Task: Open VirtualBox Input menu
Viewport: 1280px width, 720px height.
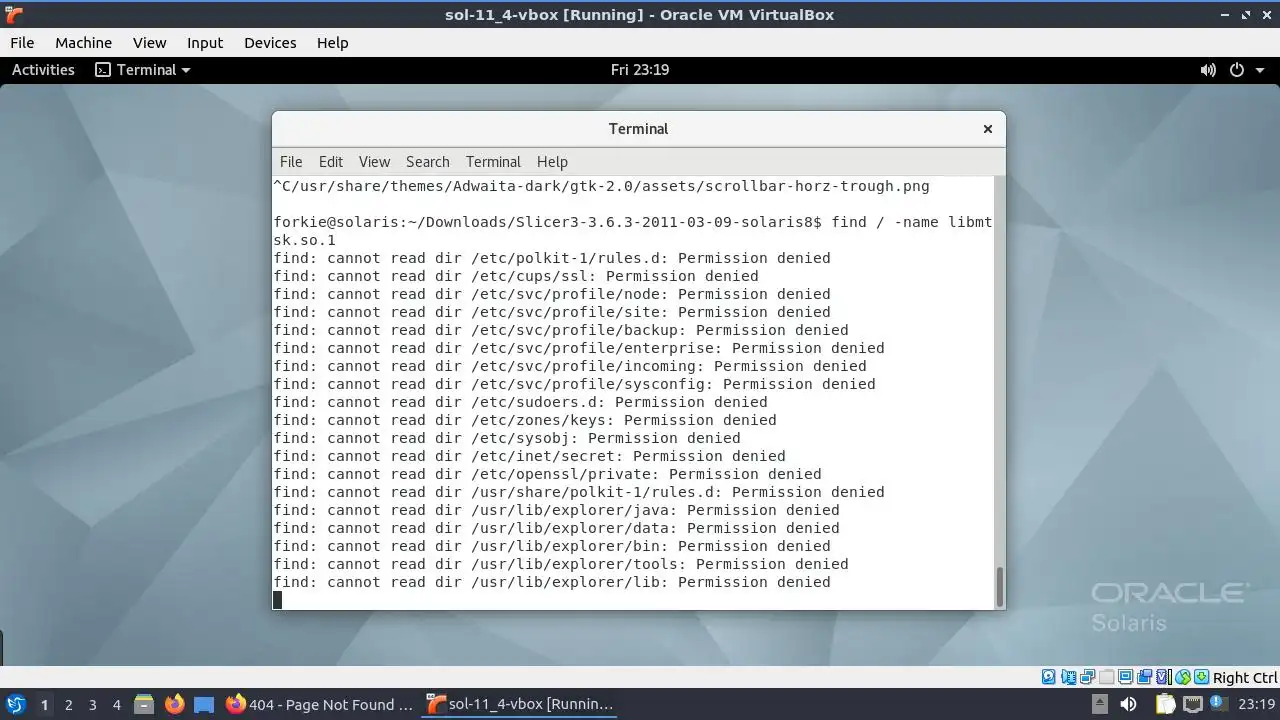Action: point(205,43)
